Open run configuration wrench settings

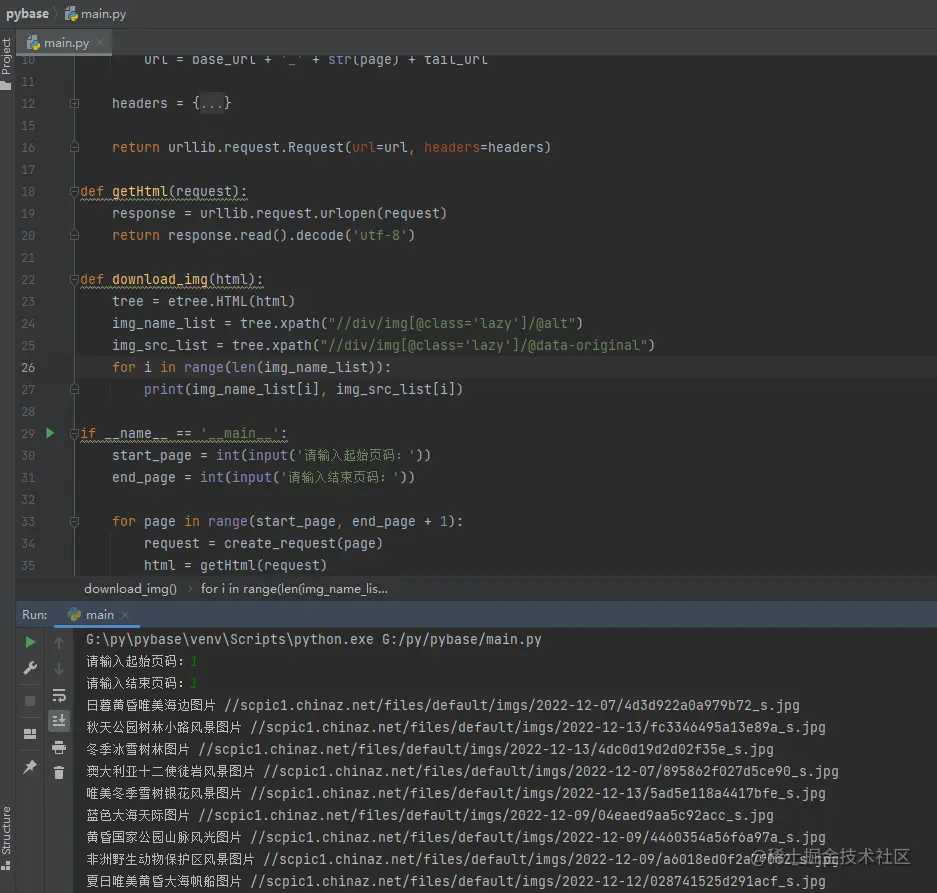(x=30, y=668)
